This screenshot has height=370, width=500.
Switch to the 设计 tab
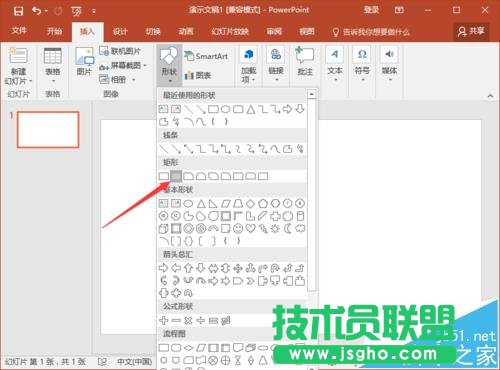(120, 31)
